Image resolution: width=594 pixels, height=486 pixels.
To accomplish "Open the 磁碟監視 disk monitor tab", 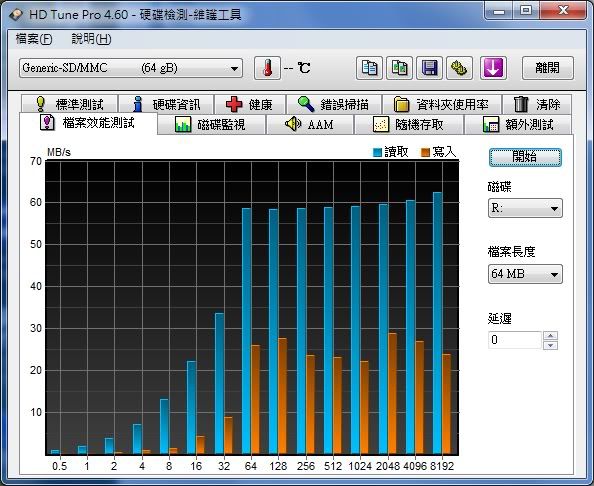I will point(211,124).
